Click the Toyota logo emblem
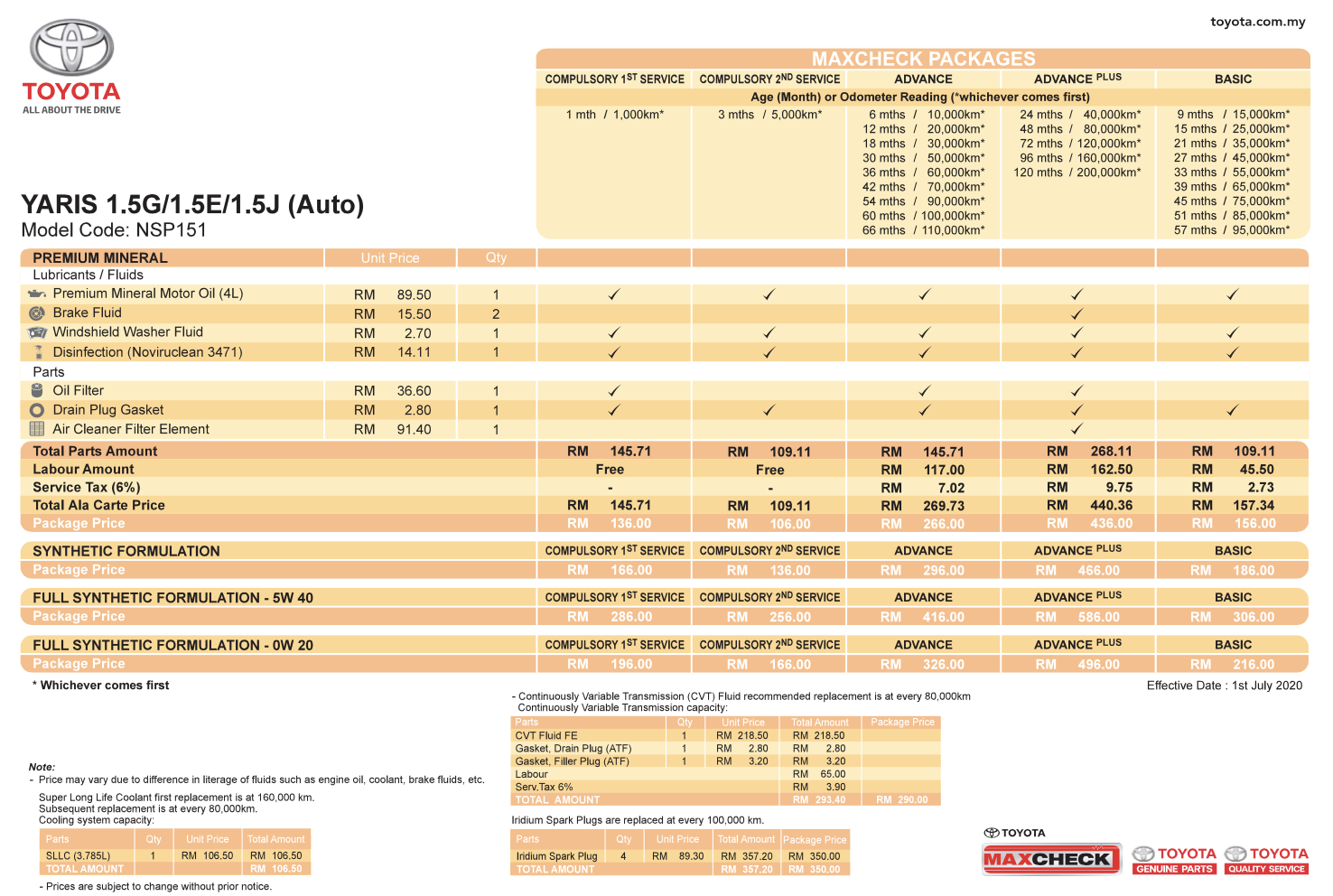 point(71,48)
